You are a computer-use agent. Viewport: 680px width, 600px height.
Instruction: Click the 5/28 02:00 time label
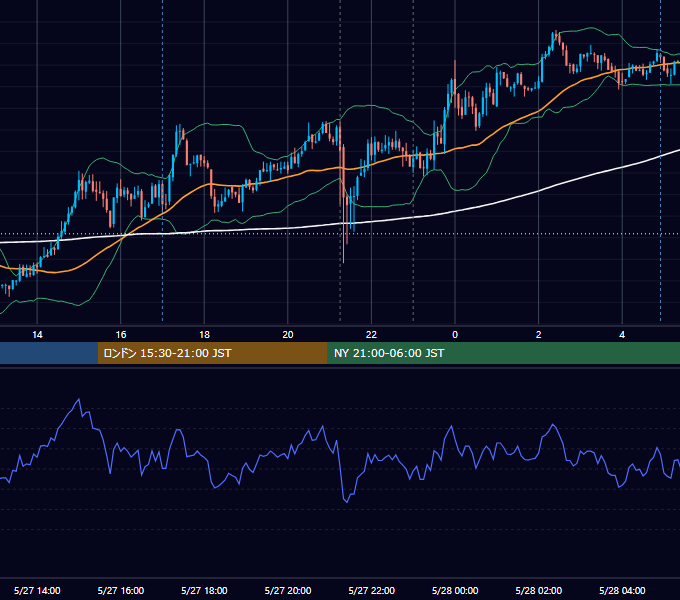pyautogui.click(x=539, y=590)
